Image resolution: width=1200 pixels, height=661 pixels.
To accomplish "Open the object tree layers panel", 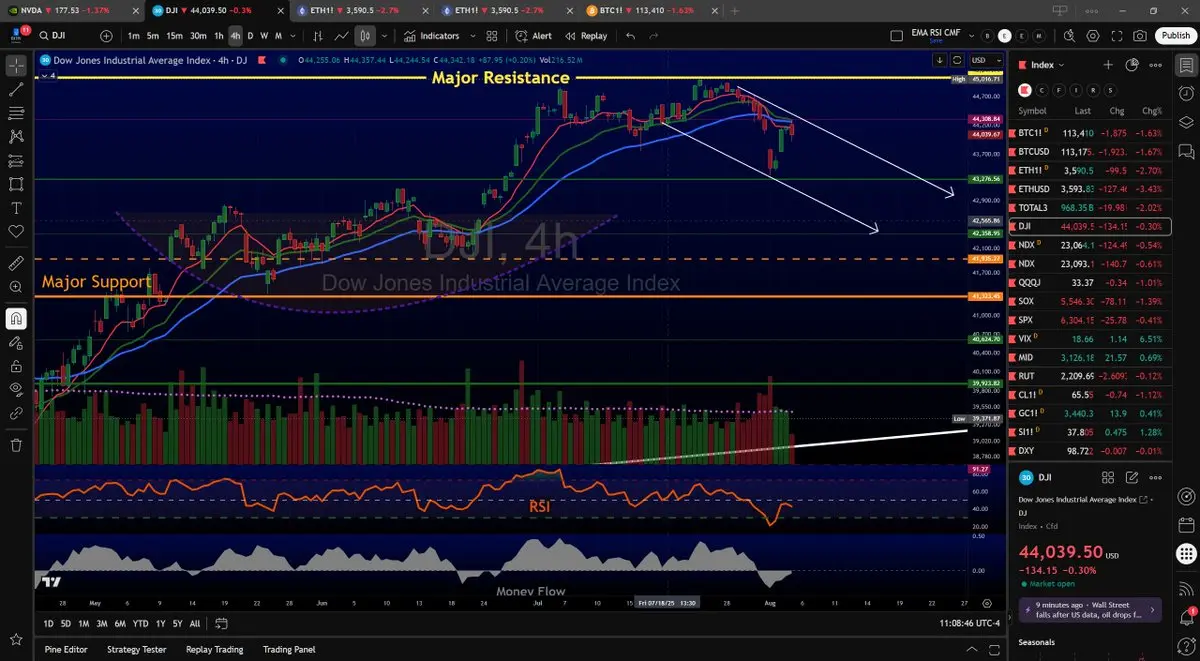I will coord(1186,122).
